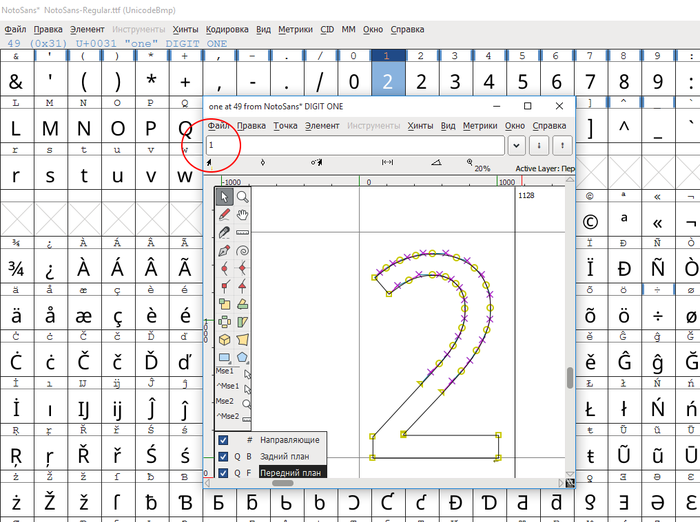Select the pointer arrow tool
700x522 pixels.
coord(225,197)
